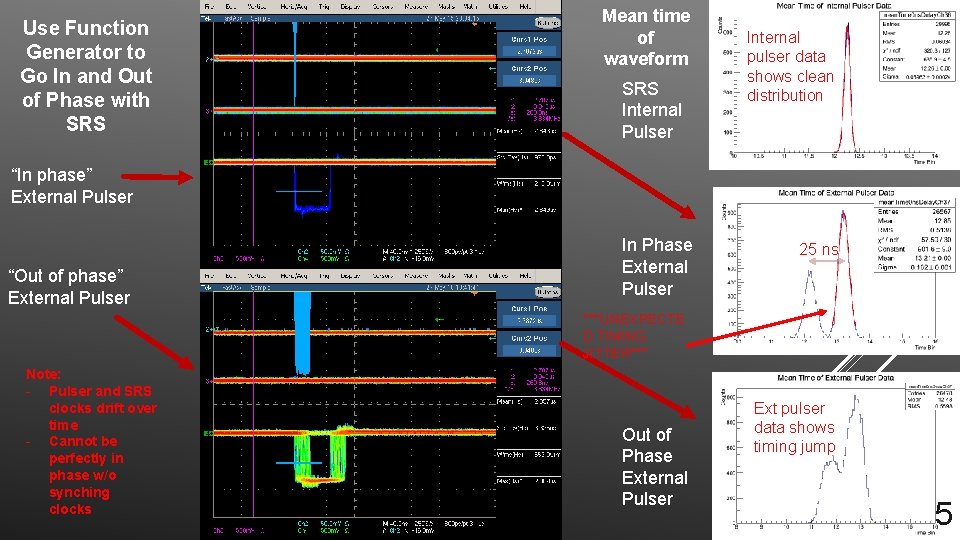Open File menu in bottom oscilloscope window

(x=209, y=276)
